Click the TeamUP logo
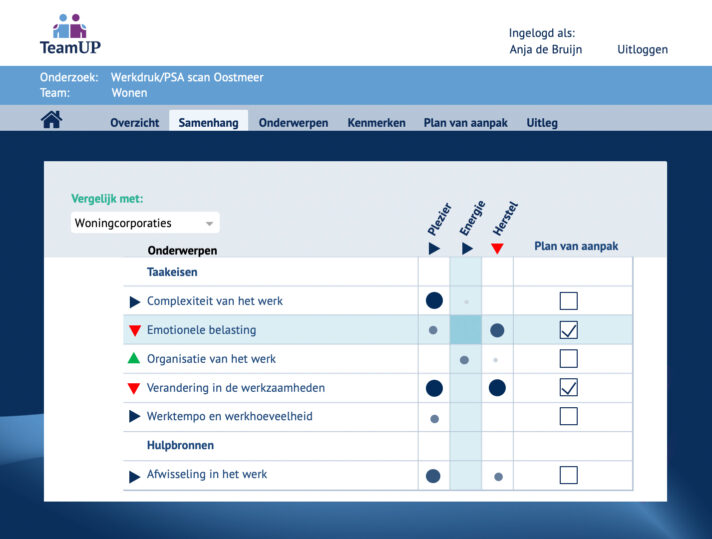This screenshot has height=539, width=712. coord(70,35)
